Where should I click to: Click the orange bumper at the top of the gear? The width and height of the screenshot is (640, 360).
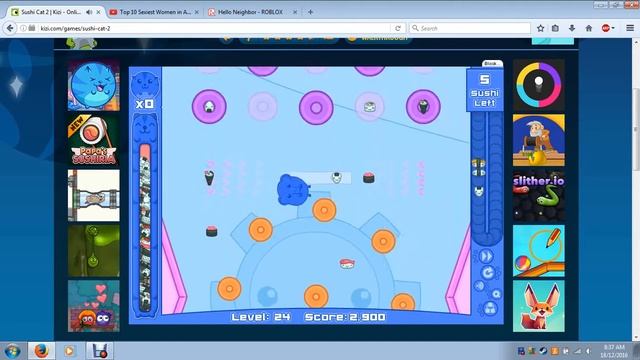pyautogui.click(x=324, y=210)
